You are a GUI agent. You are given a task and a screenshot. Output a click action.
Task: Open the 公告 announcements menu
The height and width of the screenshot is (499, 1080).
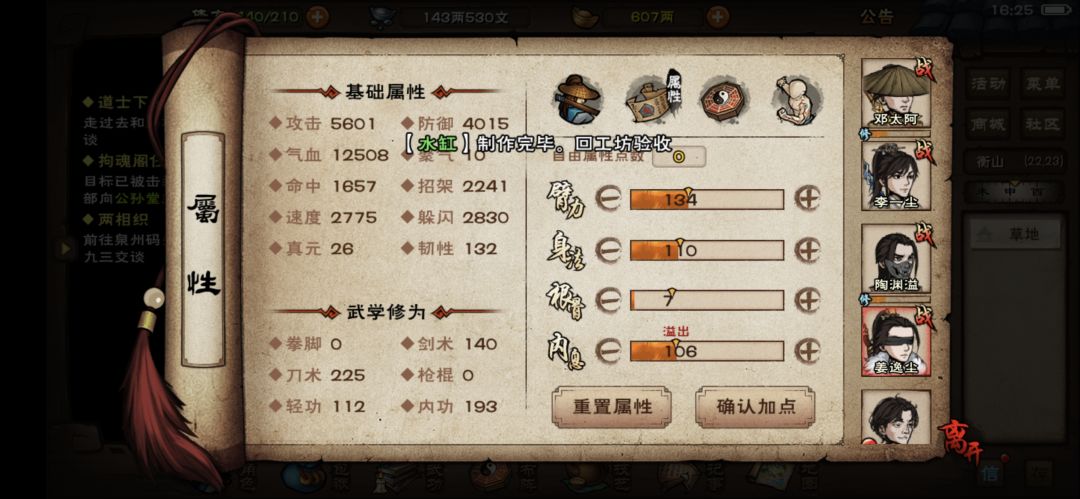(x=877, y=17)
